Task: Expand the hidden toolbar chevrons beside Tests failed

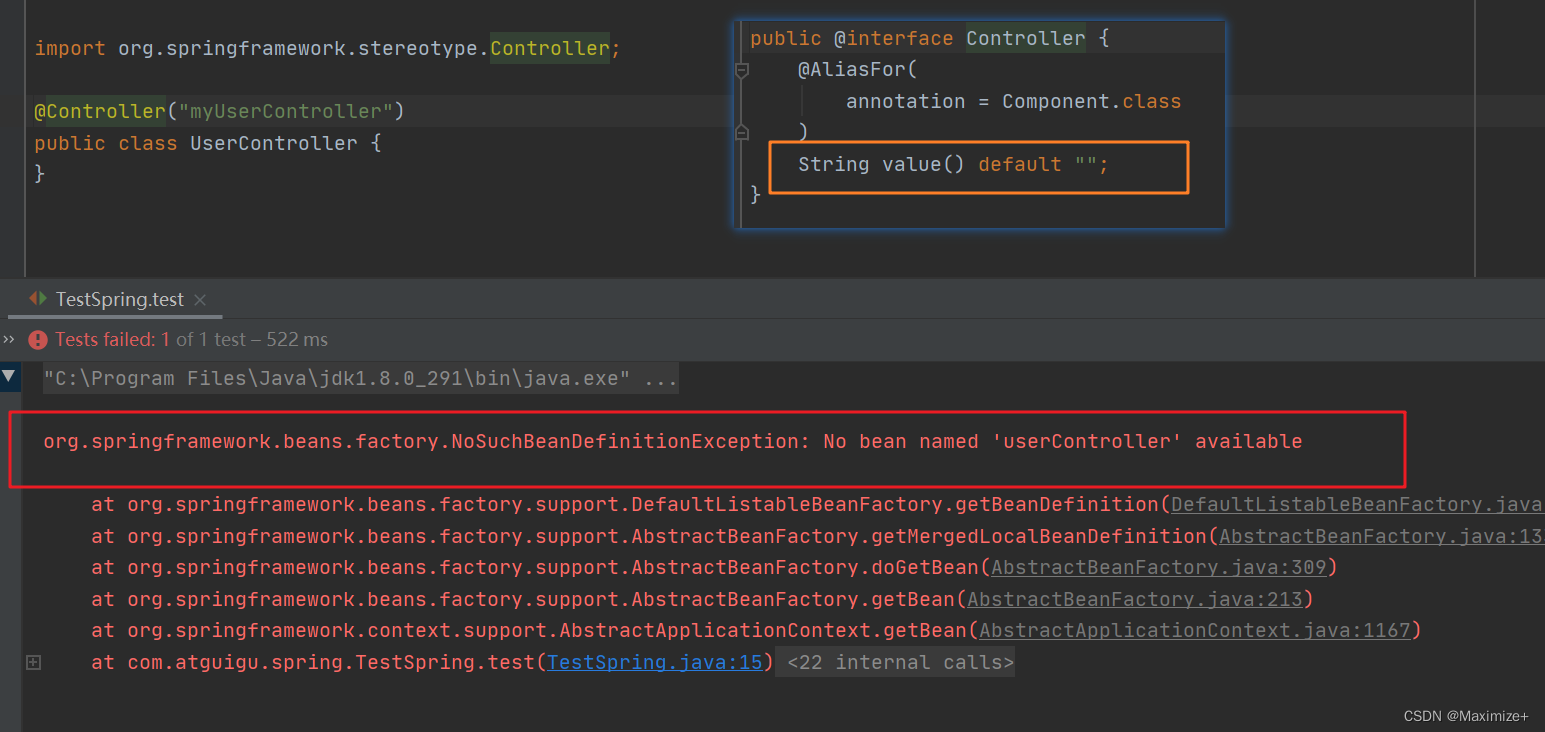Action: [9, 339]
